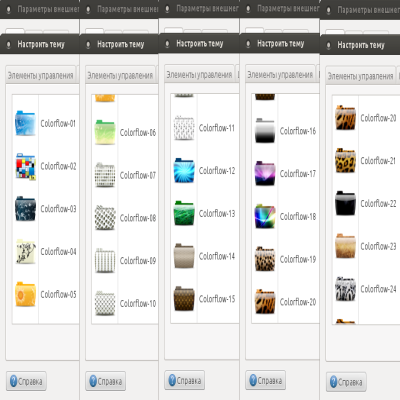Pick the green Colorflow-13 folder icon
The width and height of the screenshot is (400, 400).
pos(184,213)
